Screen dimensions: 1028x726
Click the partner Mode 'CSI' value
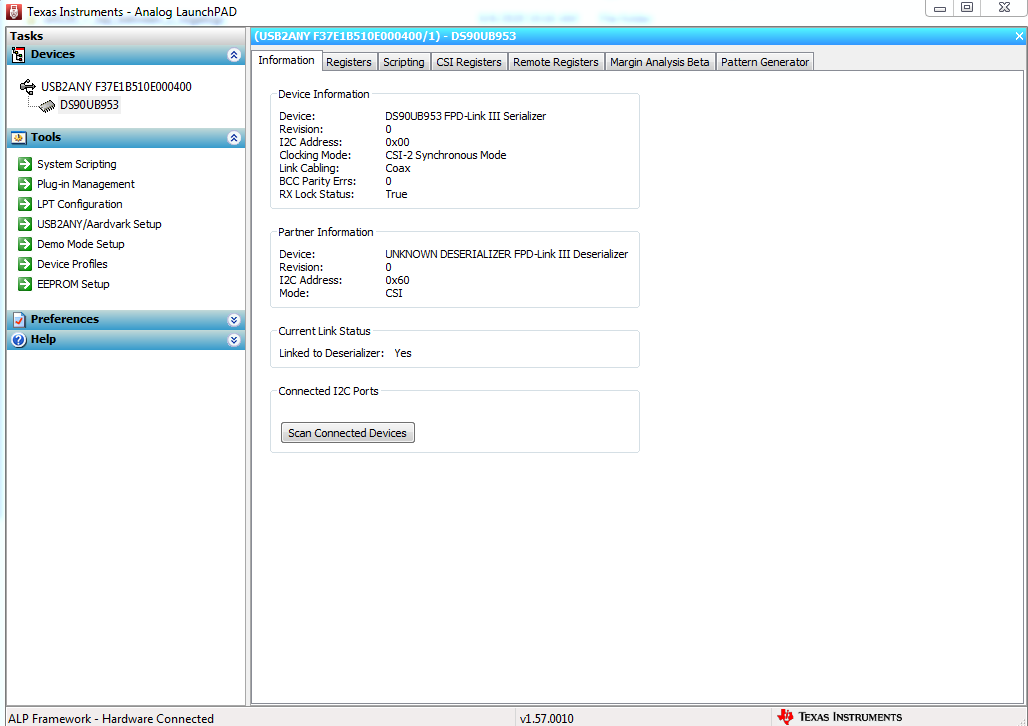394,293
